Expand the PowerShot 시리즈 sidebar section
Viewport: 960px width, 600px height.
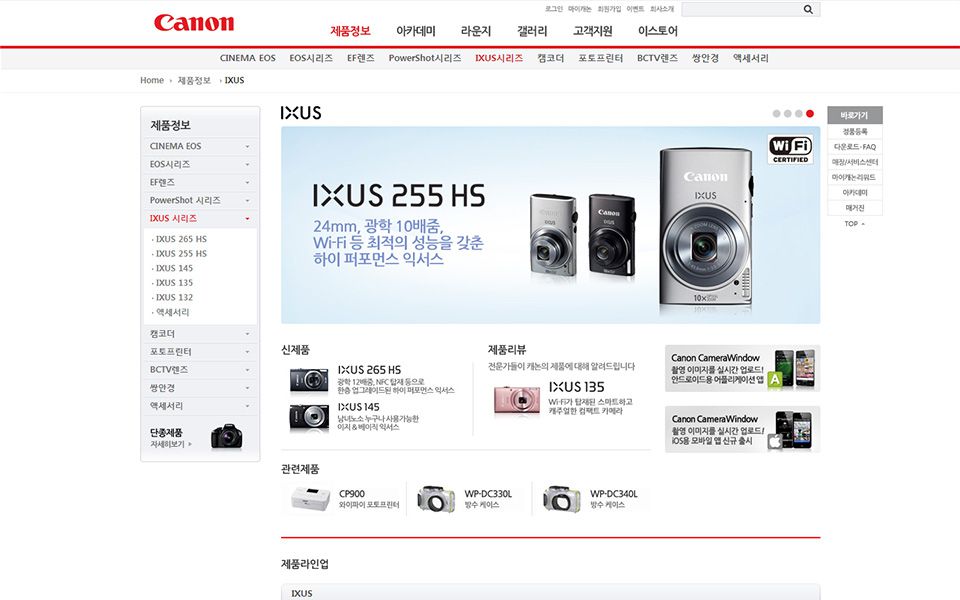(x=200, y=200)
